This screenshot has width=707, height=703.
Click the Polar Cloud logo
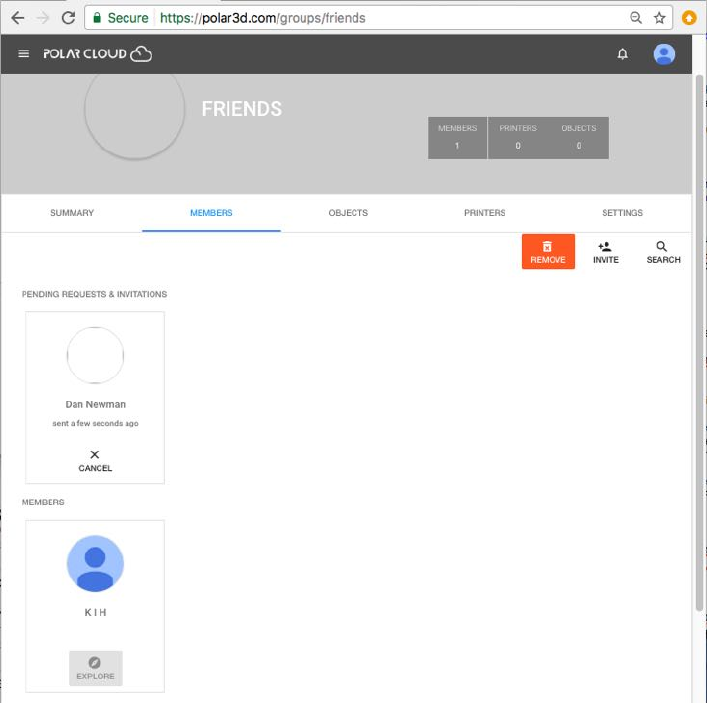pos(97,54)
